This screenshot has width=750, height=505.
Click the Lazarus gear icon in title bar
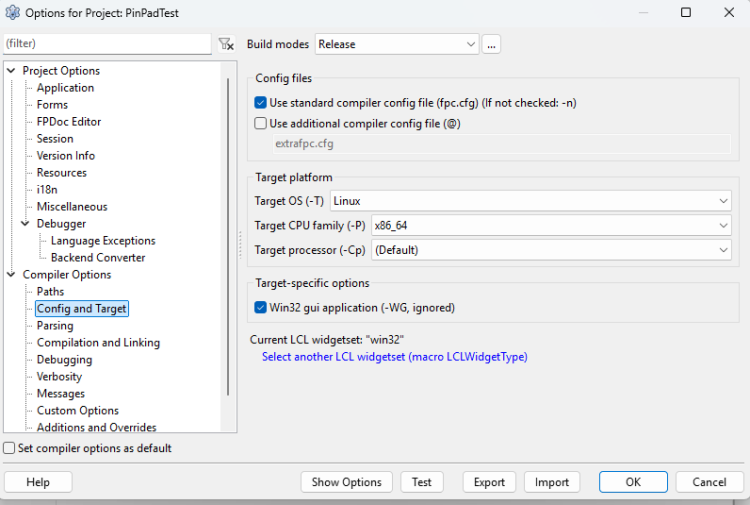click(x=12, y=12)
